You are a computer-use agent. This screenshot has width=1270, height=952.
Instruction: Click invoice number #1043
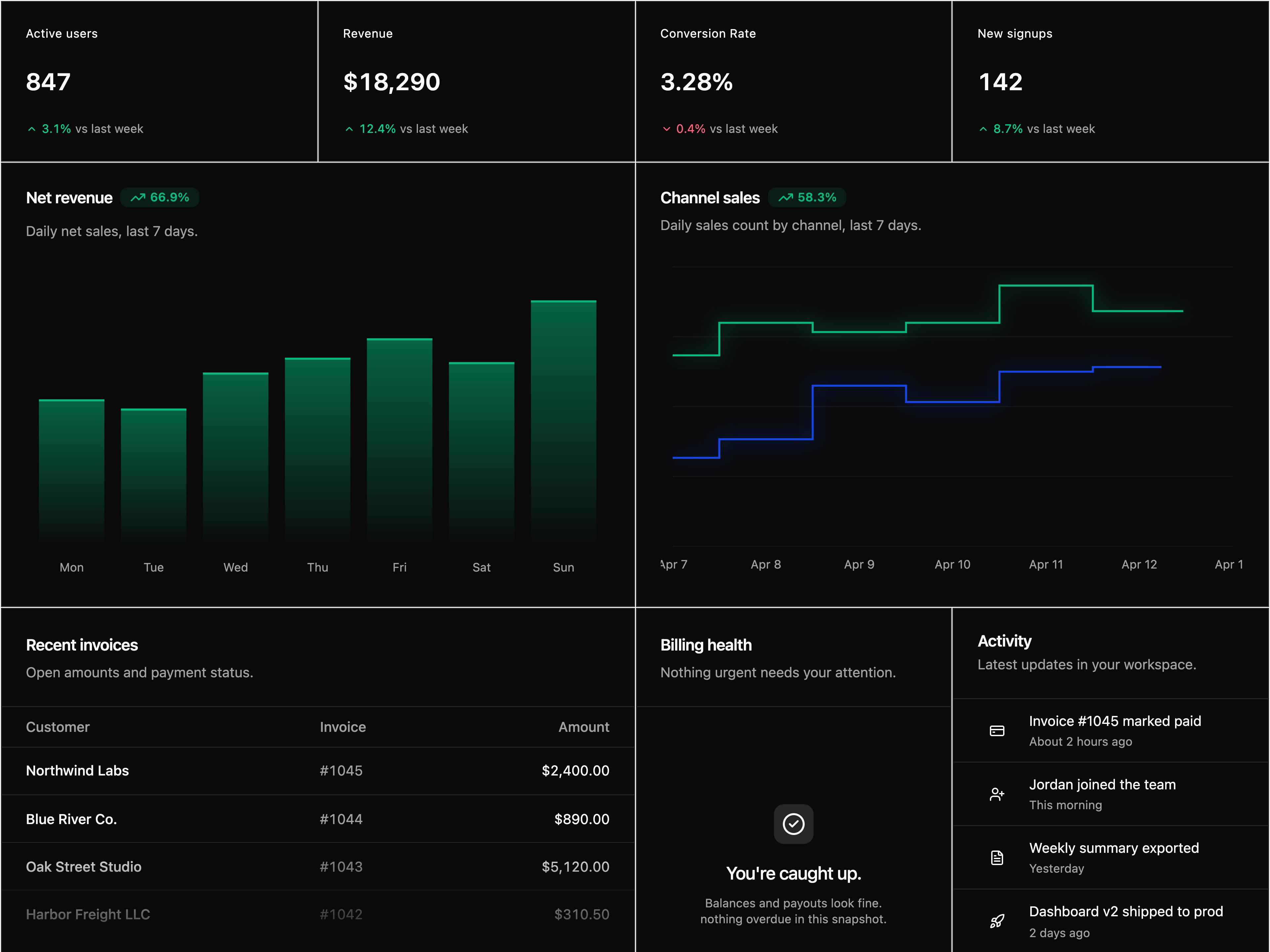click(341, 866)
